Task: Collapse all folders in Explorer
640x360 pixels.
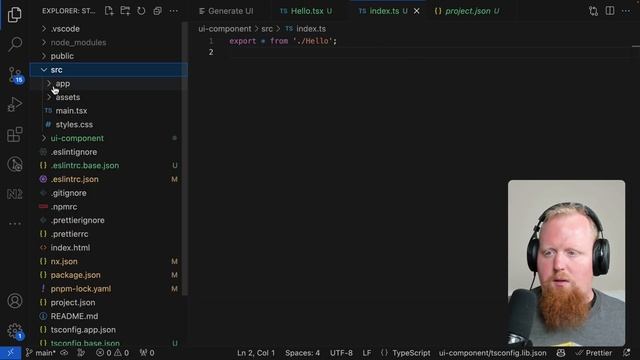Action: (x=158, y=11)
